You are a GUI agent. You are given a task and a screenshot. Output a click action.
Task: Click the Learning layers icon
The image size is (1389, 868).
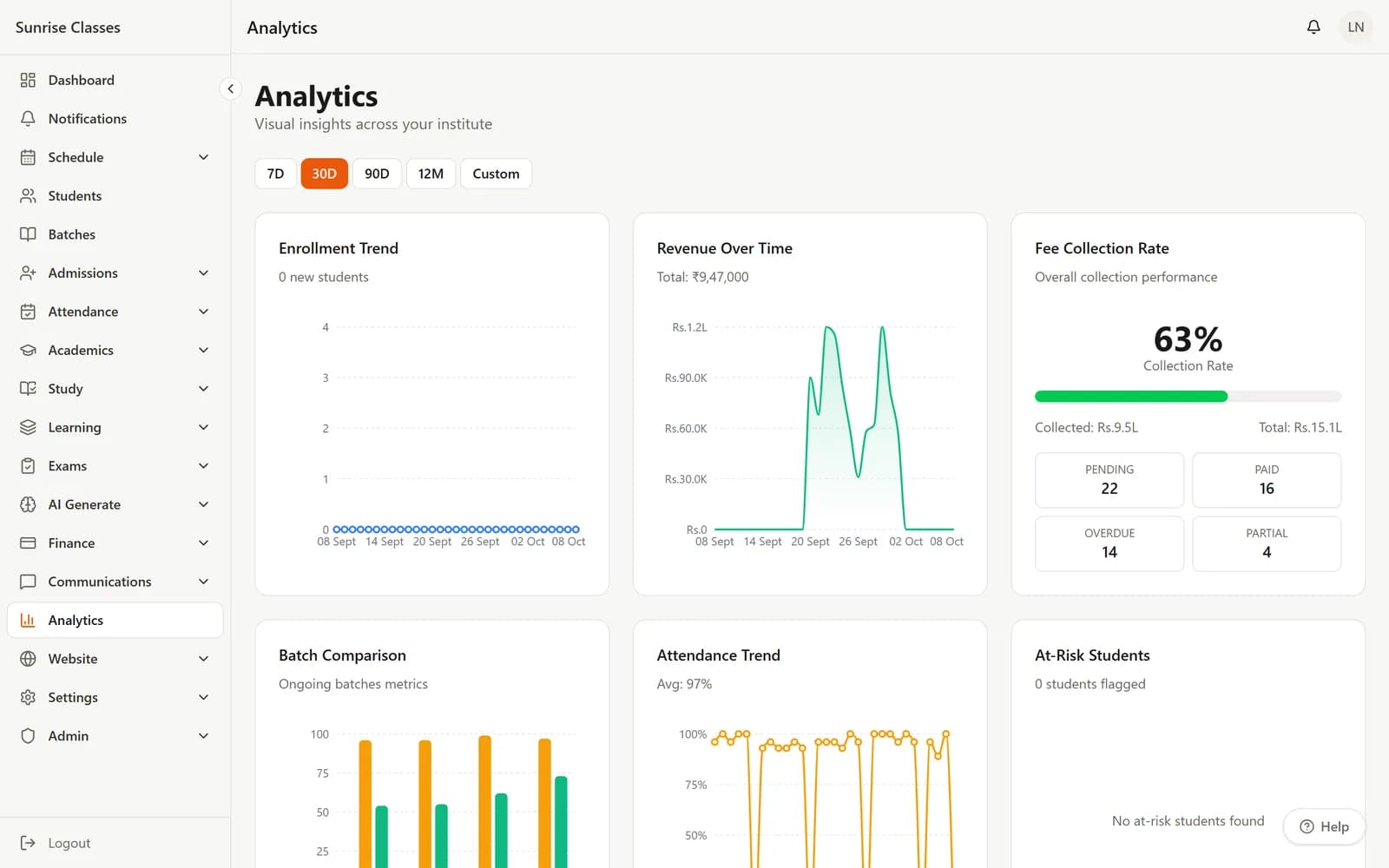click(28, 428)
